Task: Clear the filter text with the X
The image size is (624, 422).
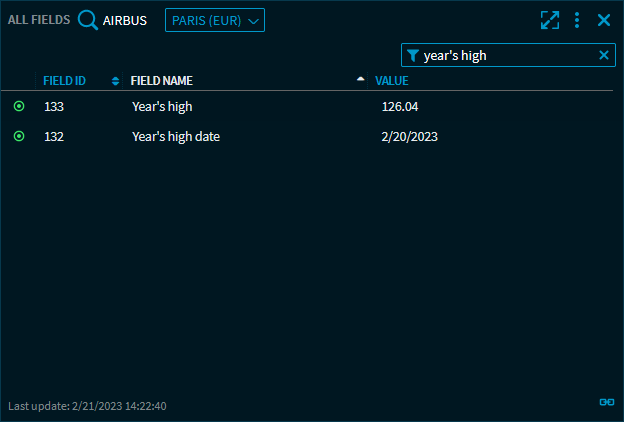Action: coord(604,56)
